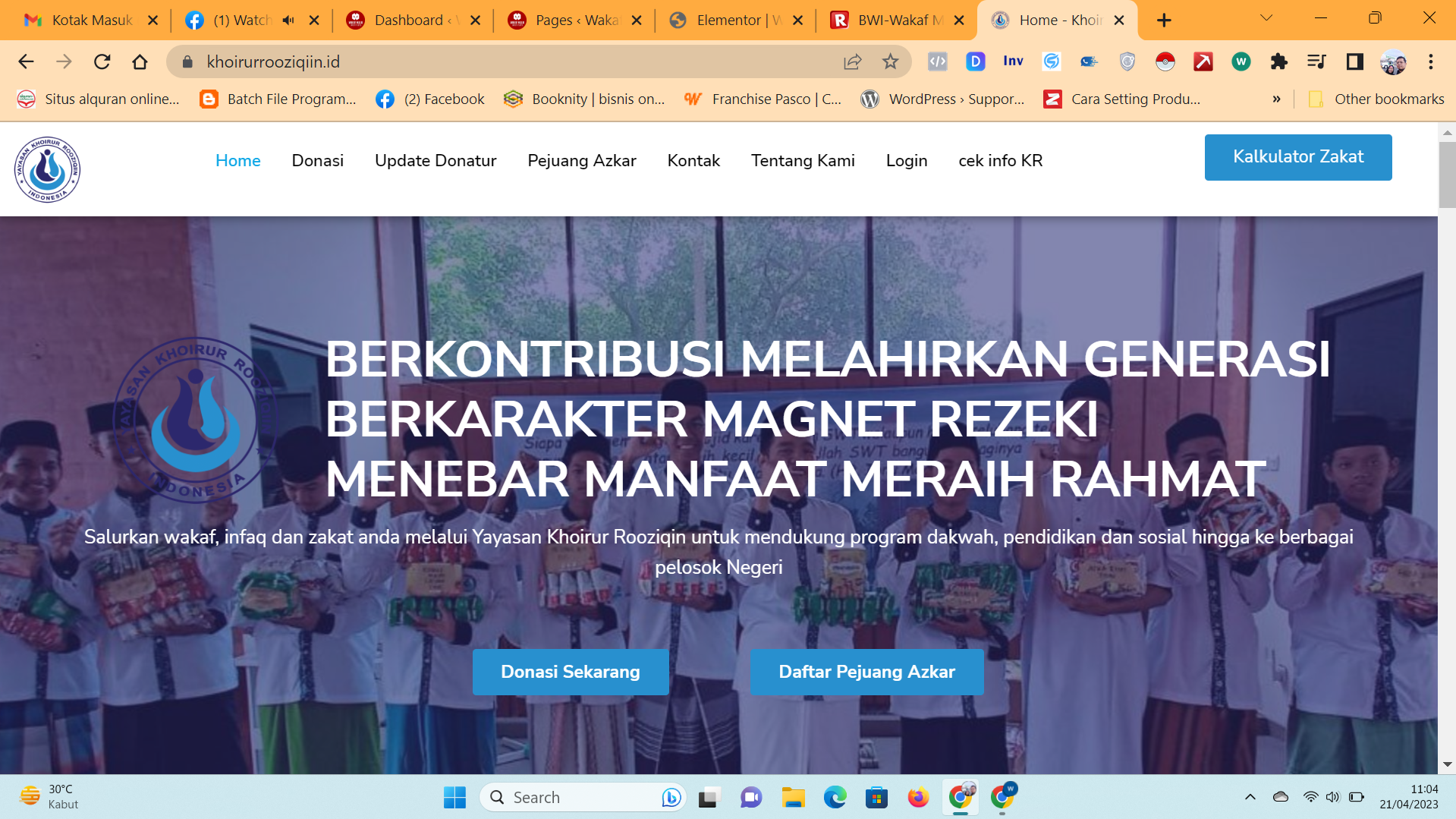
Task: Open Firefox from the taskbar
Action: [x=918, y=797]
